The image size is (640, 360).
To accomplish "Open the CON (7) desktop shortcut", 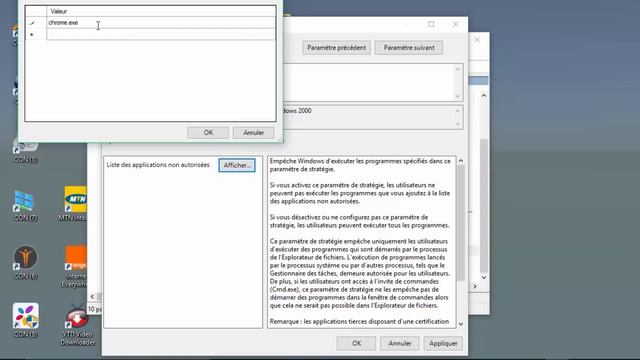I will [x=25, y=206].
